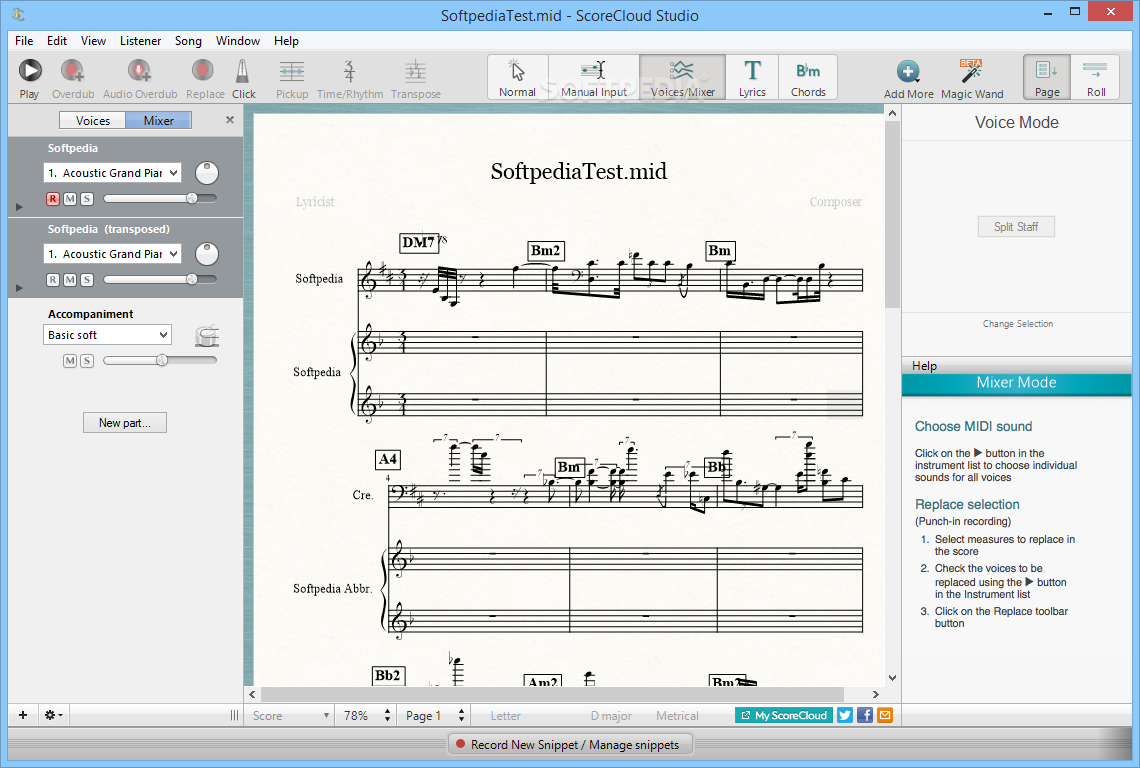This screenshot has height=768, width=1140.
Task: Solo (S) the Accompaniment
Action: (x=87, y=361)
